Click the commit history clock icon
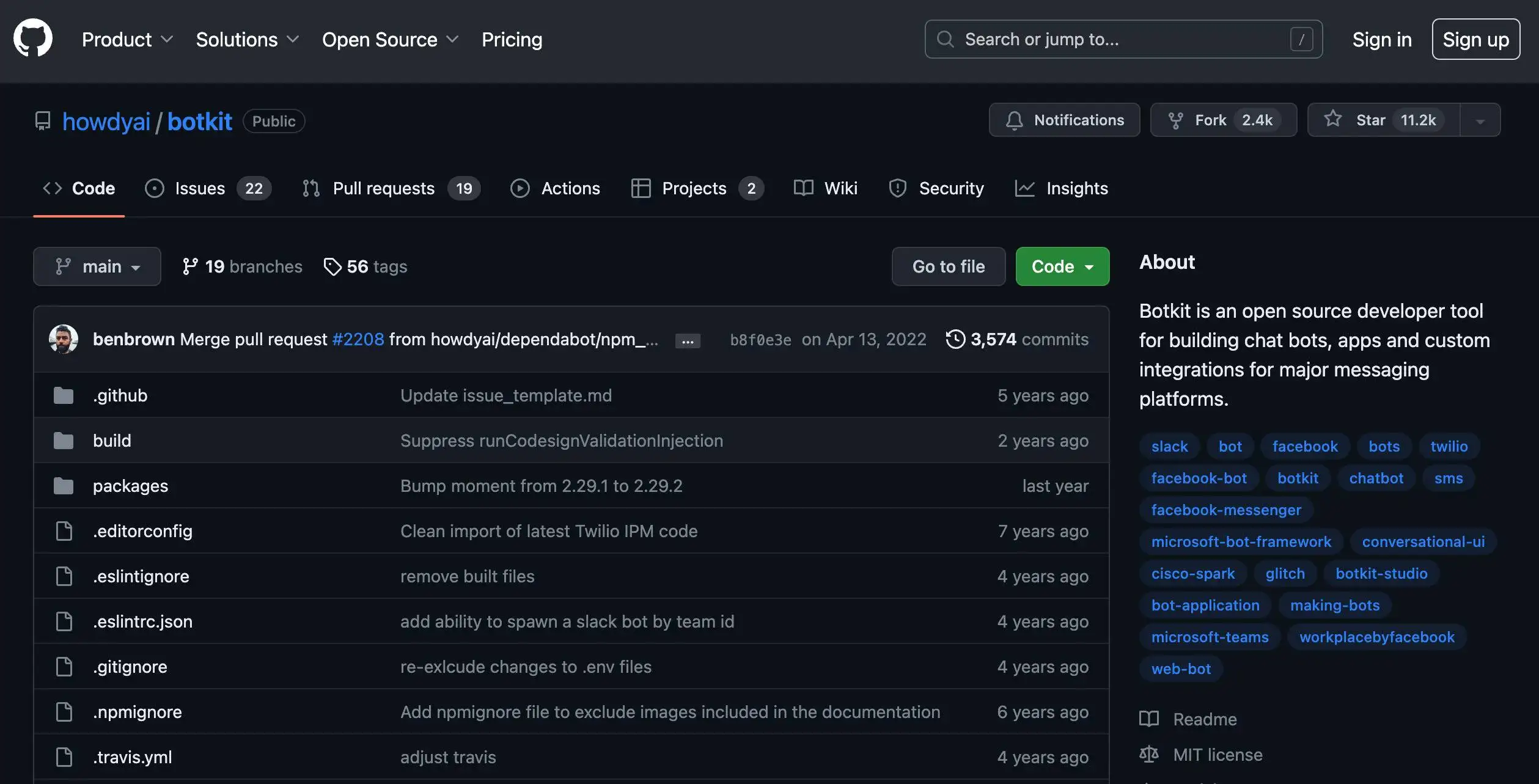The height and width of the screenshot is (784, 1539). tap(955, 339)
